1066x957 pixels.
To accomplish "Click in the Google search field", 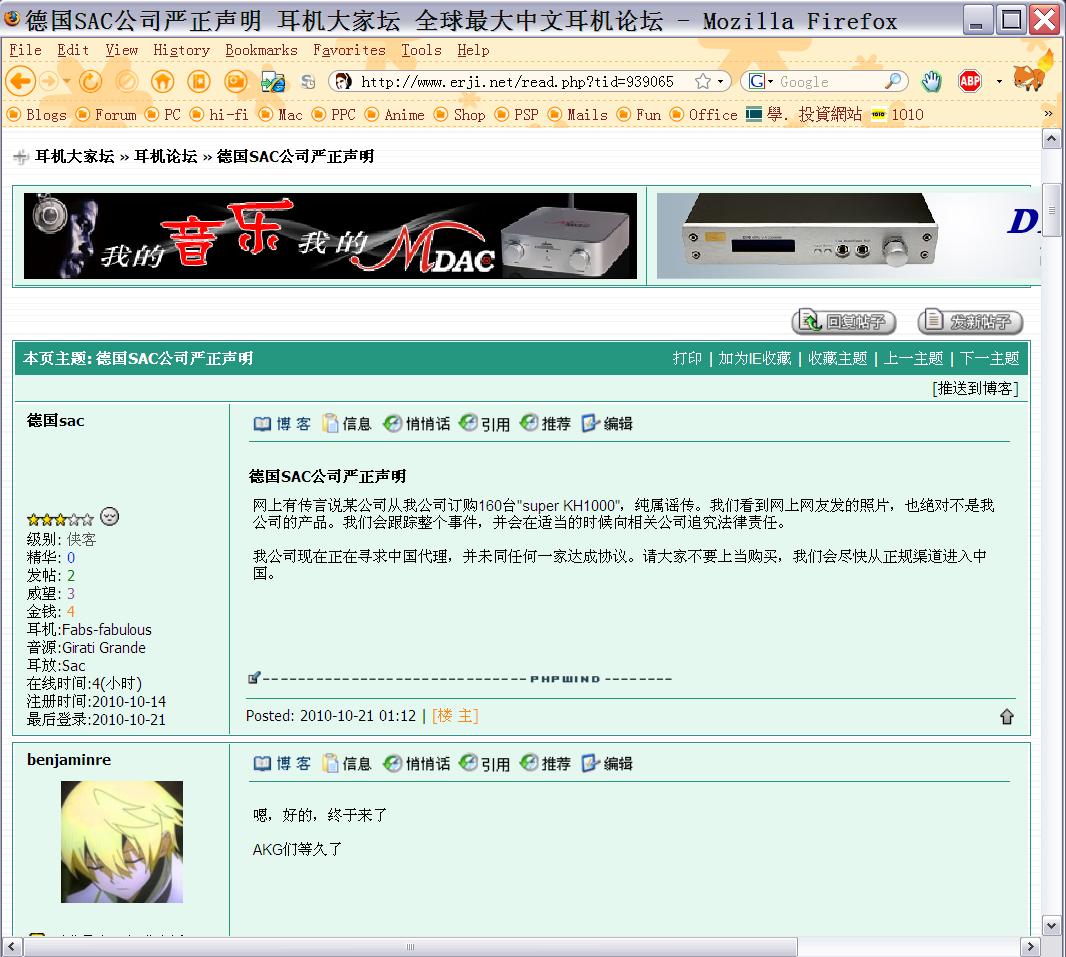I will coord(829,82).
